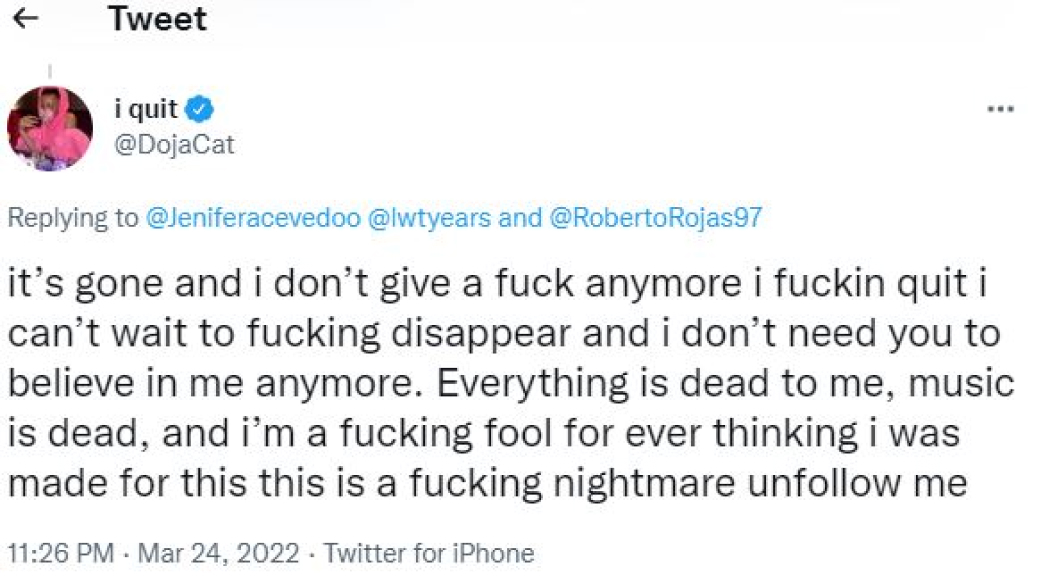Open the @RobertoRojas97 mentioned profile
Screen dimensions: 1041x584
point(655,219)
